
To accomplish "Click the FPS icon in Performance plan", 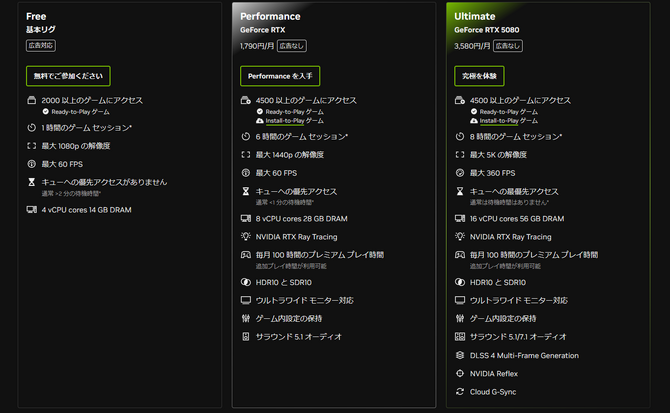I will [x=246, y=173].
